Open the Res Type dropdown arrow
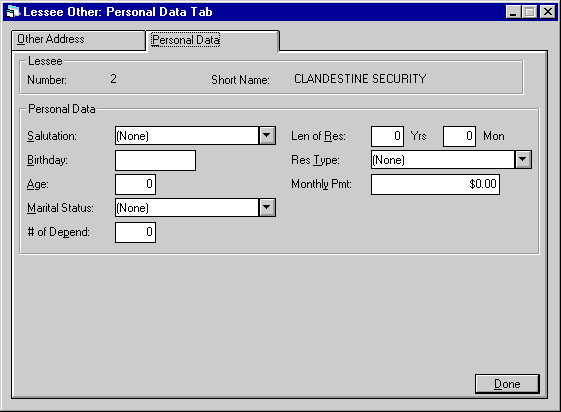The image size is (561, 412). (523, 160)
